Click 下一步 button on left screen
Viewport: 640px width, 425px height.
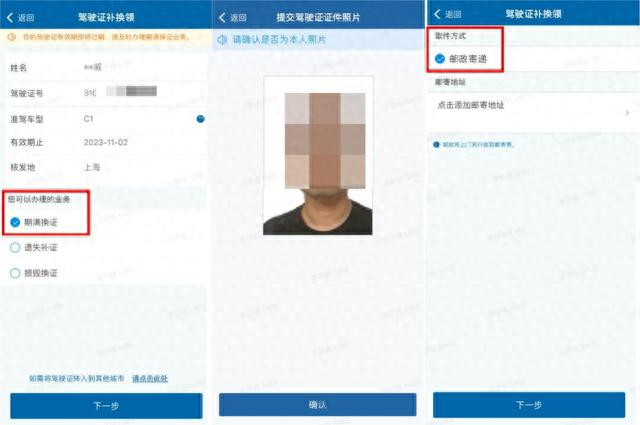pyautogui.click(x=106, y=405)
